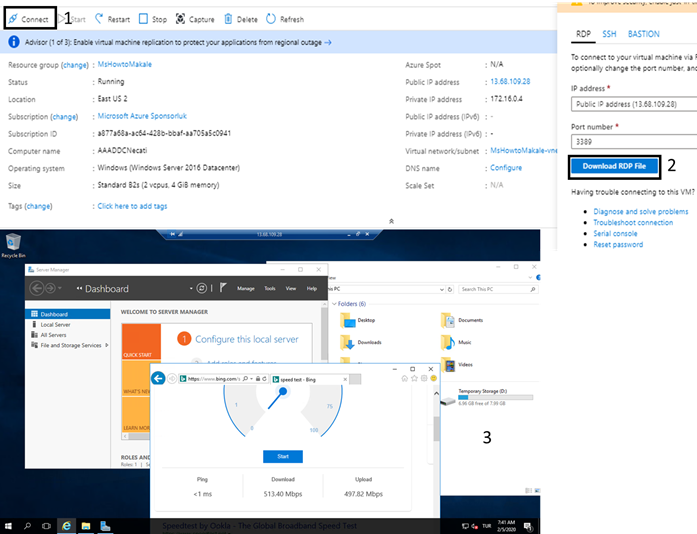Open the View menu in Server Manager
This screenshot has height=534, width=697.
coord(291,289)
